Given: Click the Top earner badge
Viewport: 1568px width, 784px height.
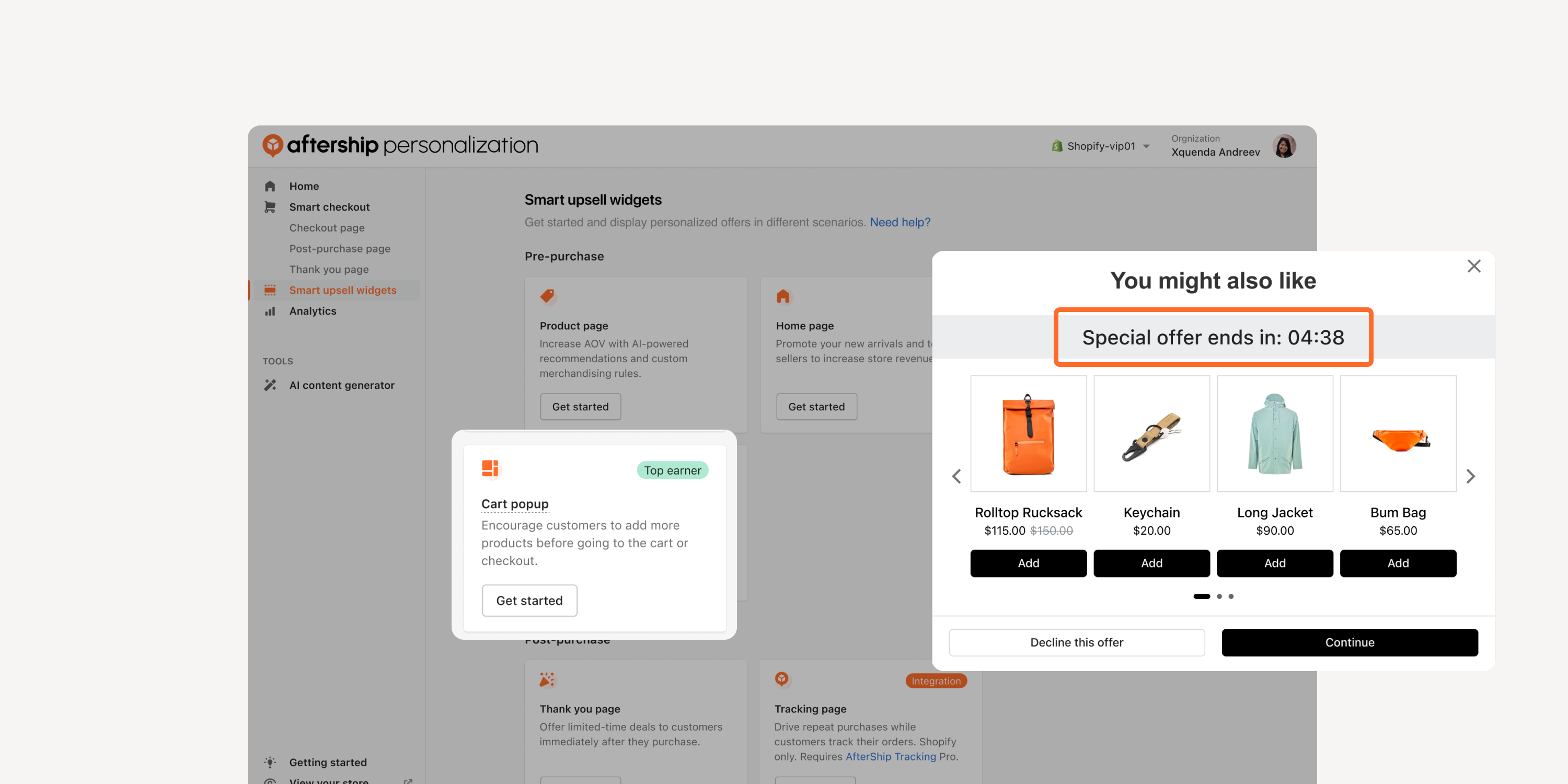Looking at the screenshot, I should pyautogui.click(x=672, y=470).
